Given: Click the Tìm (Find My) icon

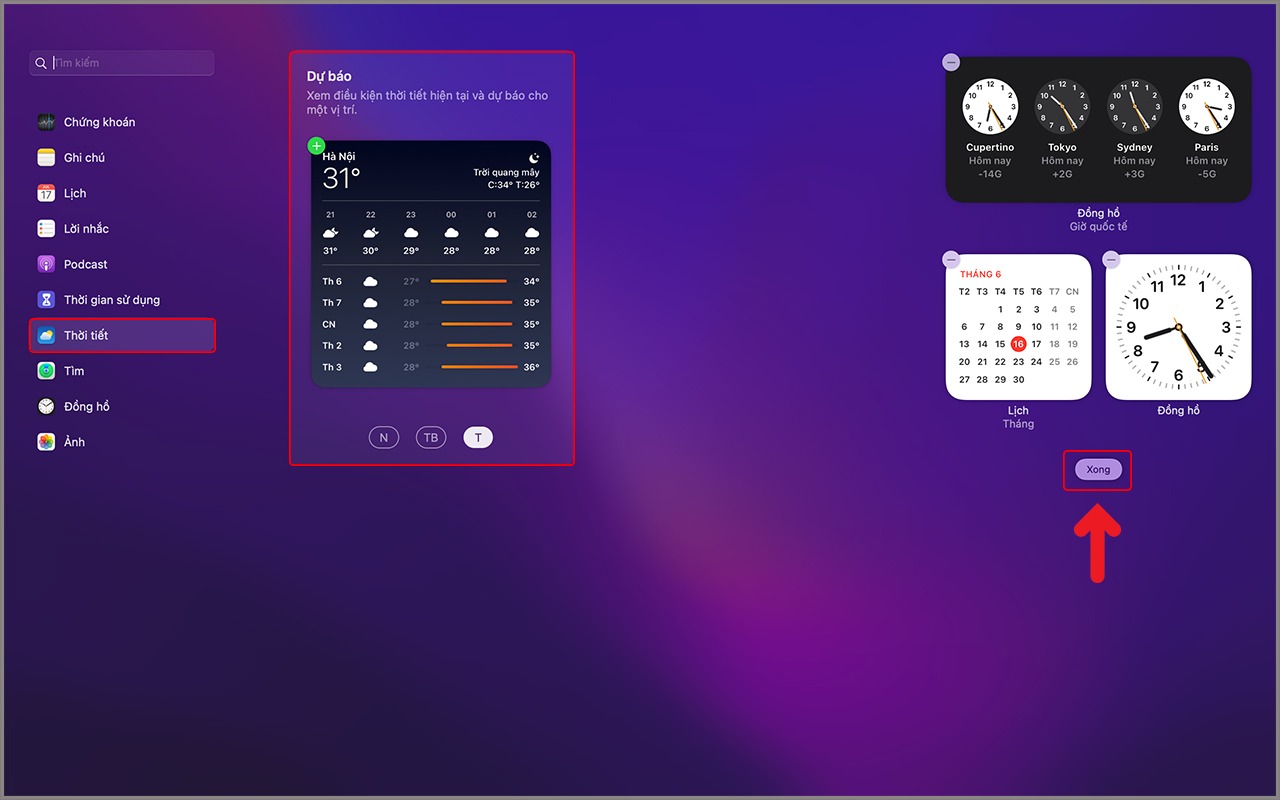Looking at the screenshot, I should tap(46, 371).
